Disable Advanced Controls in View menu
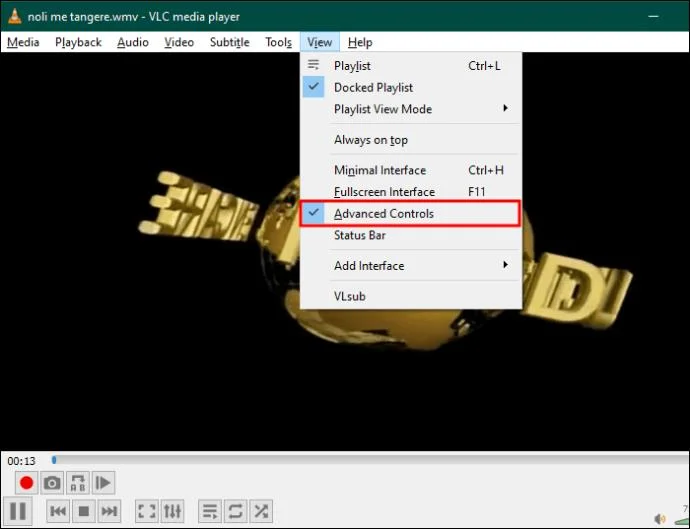This screenshot has height=529, width=690. tap(411, 213)
